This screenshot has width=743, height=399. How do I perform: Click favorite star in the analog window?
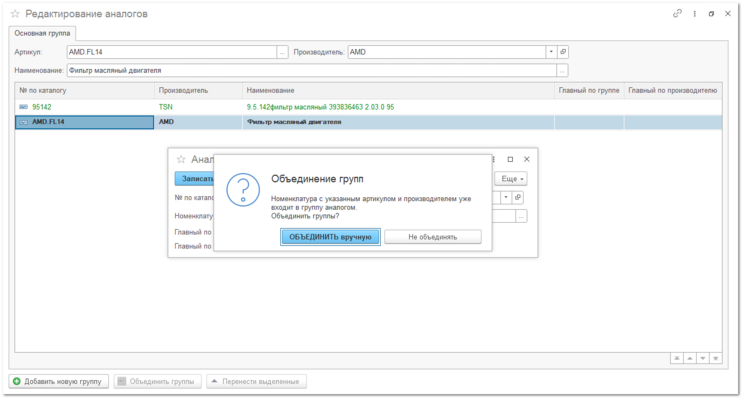[181, 159]
